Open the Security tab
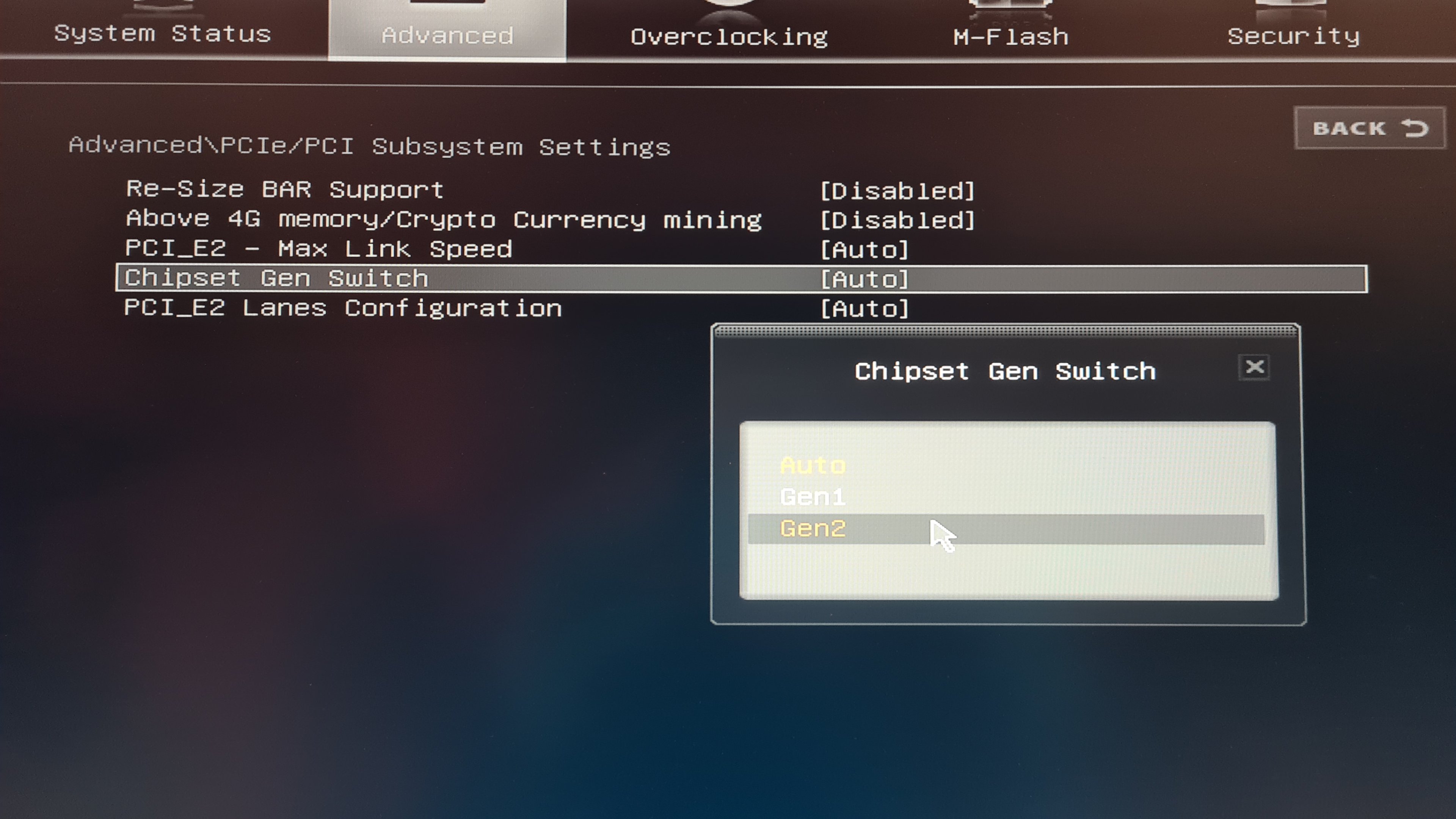This screenshot has height=819, width=1456. click(x=1293, y=36)
